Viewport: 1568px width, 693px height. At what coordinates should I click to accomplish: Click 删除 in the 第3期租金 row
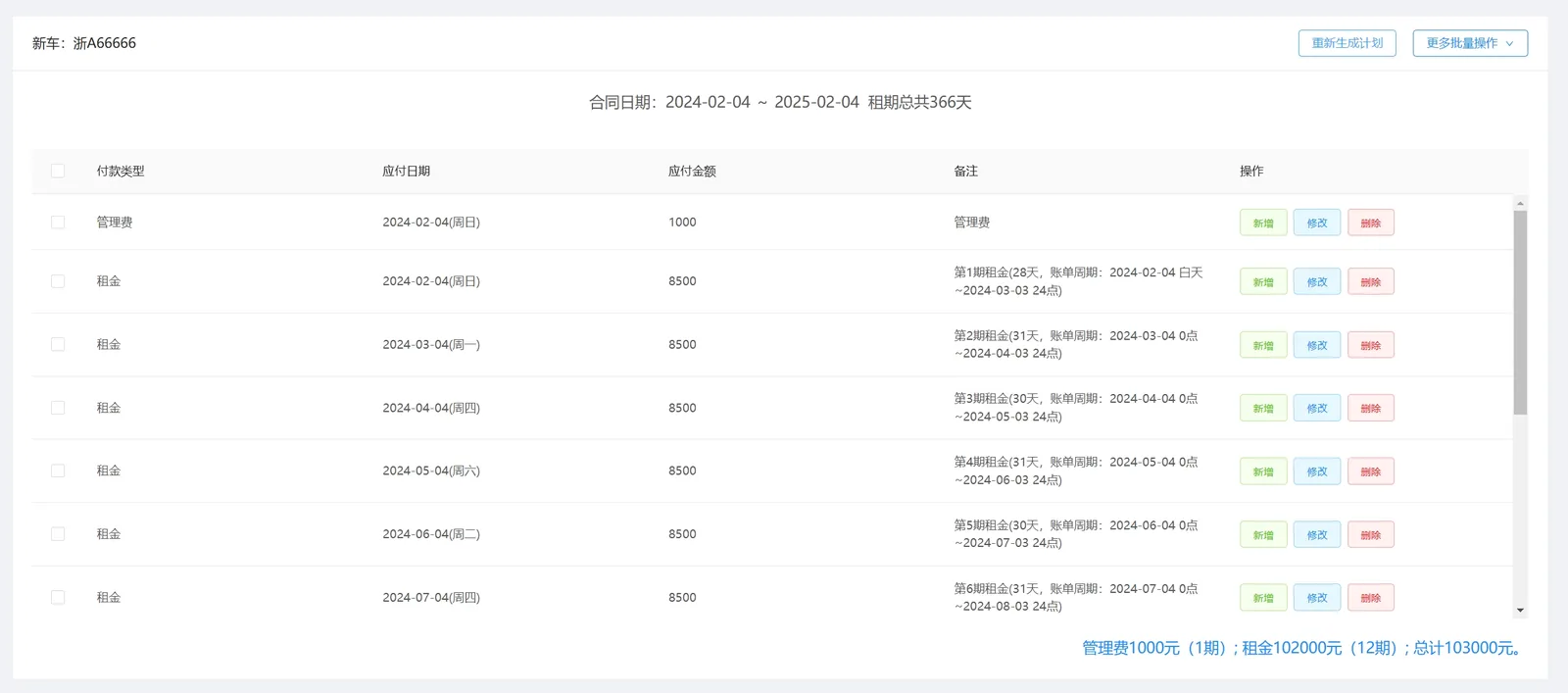click(1371, 408)
